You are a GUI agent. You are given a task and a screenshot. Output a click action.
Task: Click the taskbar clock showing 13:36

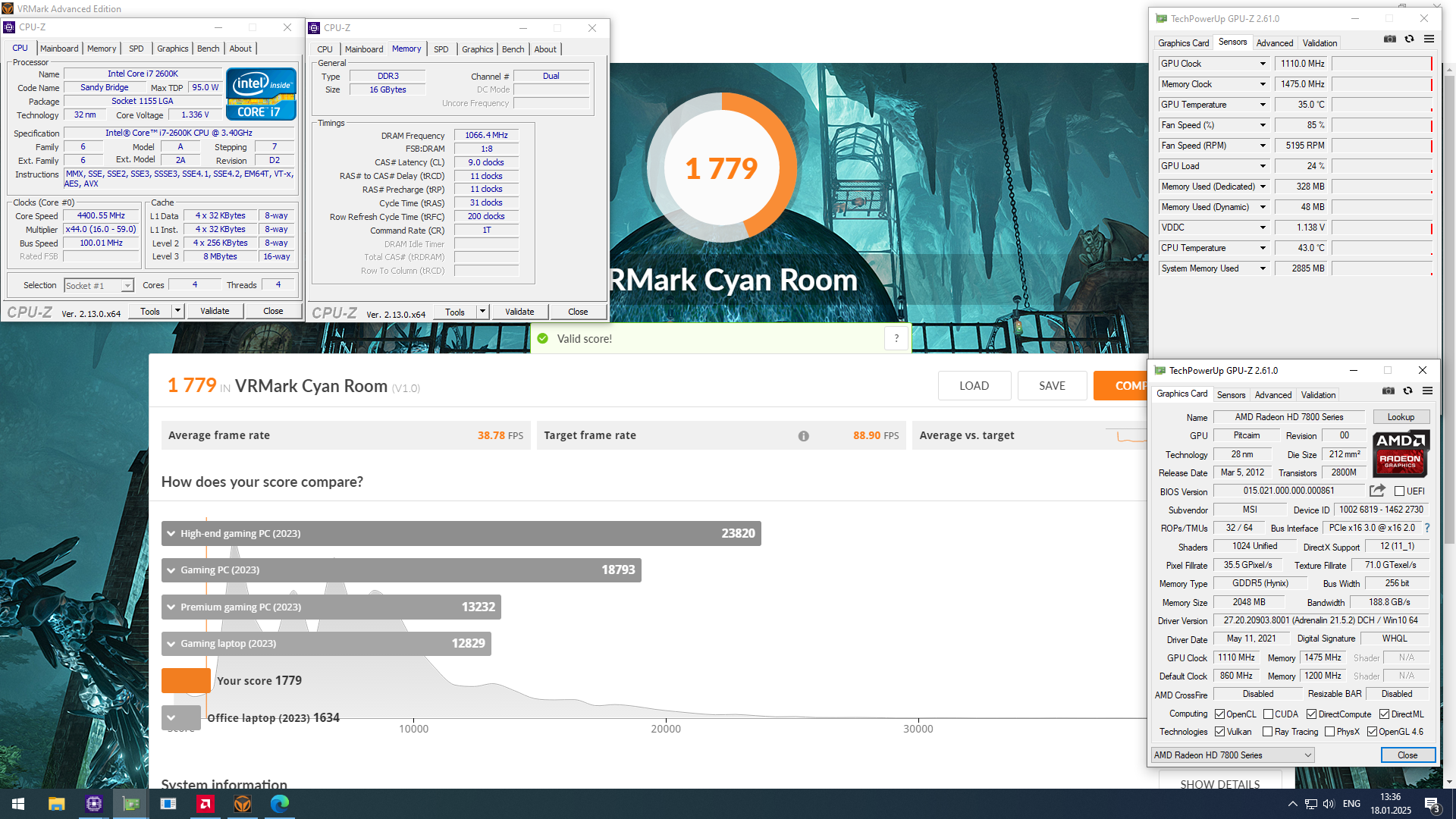pyautogui.click(x=1390, y=804)
